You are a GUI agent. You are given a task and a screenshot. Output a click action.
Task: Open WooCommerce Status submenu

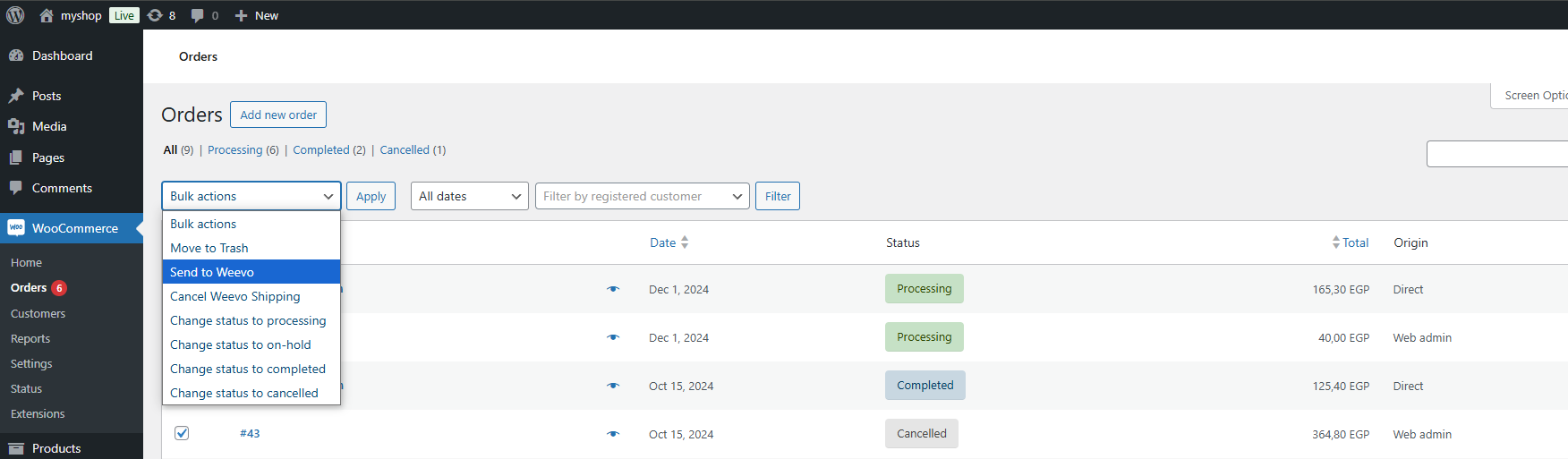[27, 389]
